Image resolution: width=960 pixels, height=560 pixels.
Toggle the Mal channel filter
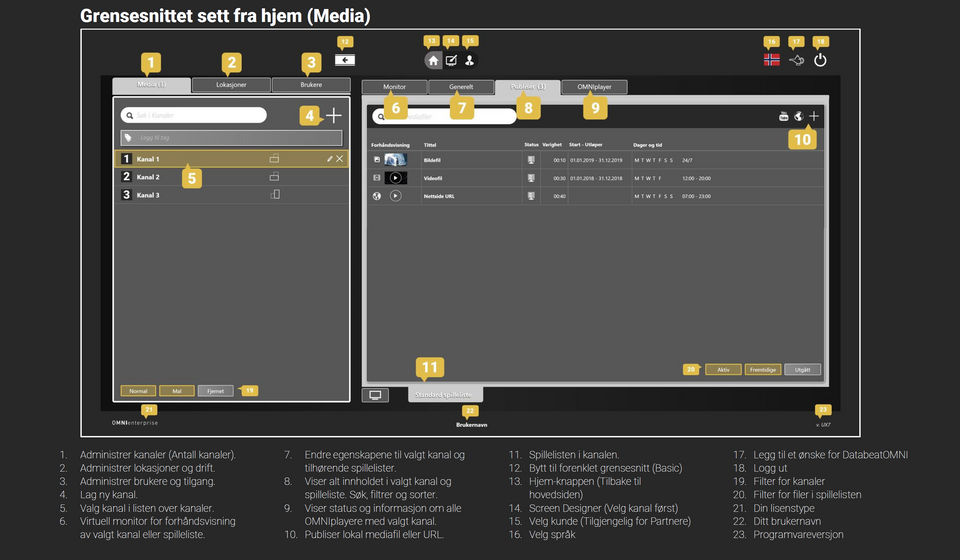(x=177, y=390)
